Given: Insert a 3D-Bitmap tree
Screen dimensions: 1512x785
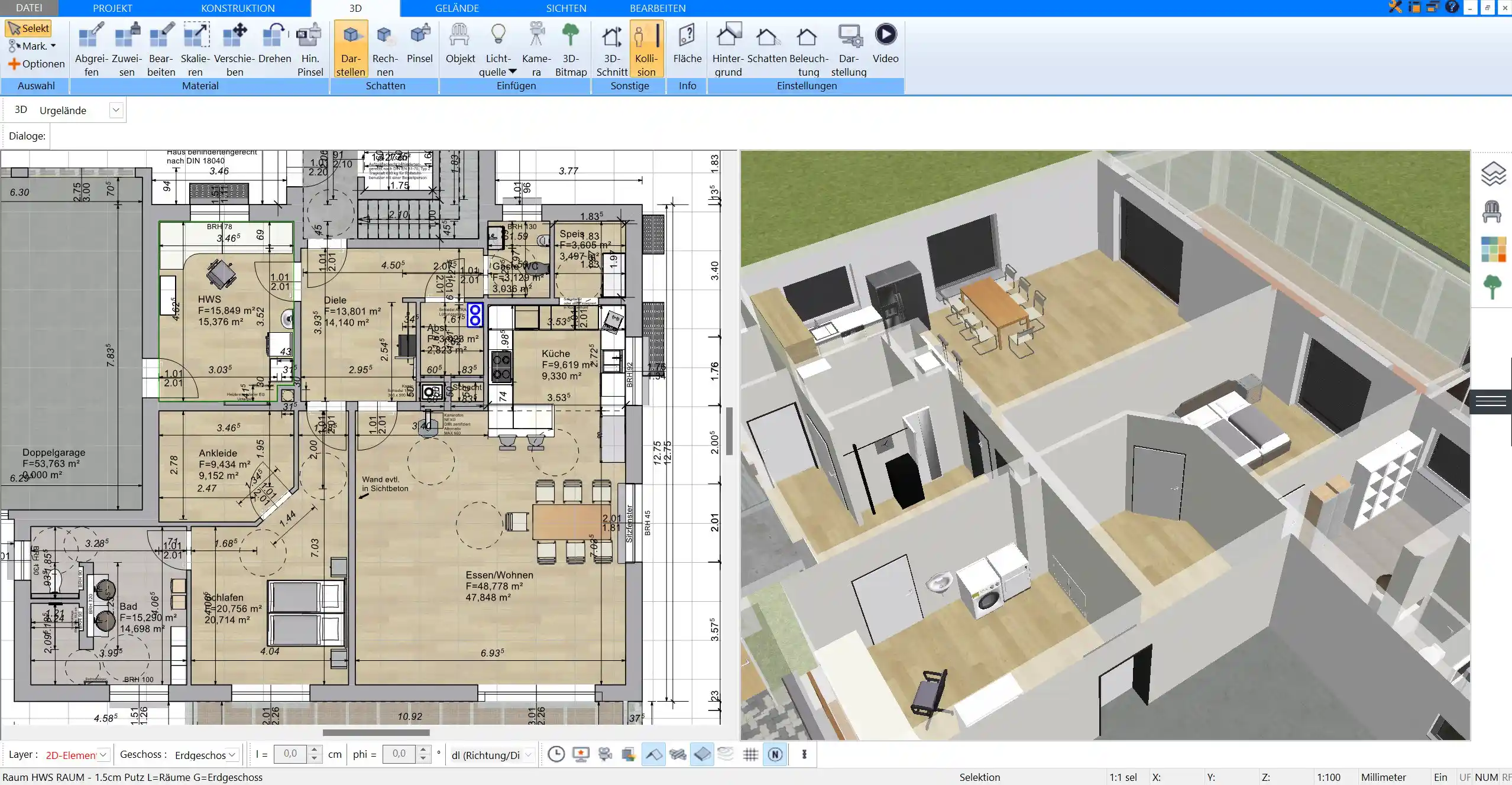Looking at the screenshot, I should click(571, 50).
